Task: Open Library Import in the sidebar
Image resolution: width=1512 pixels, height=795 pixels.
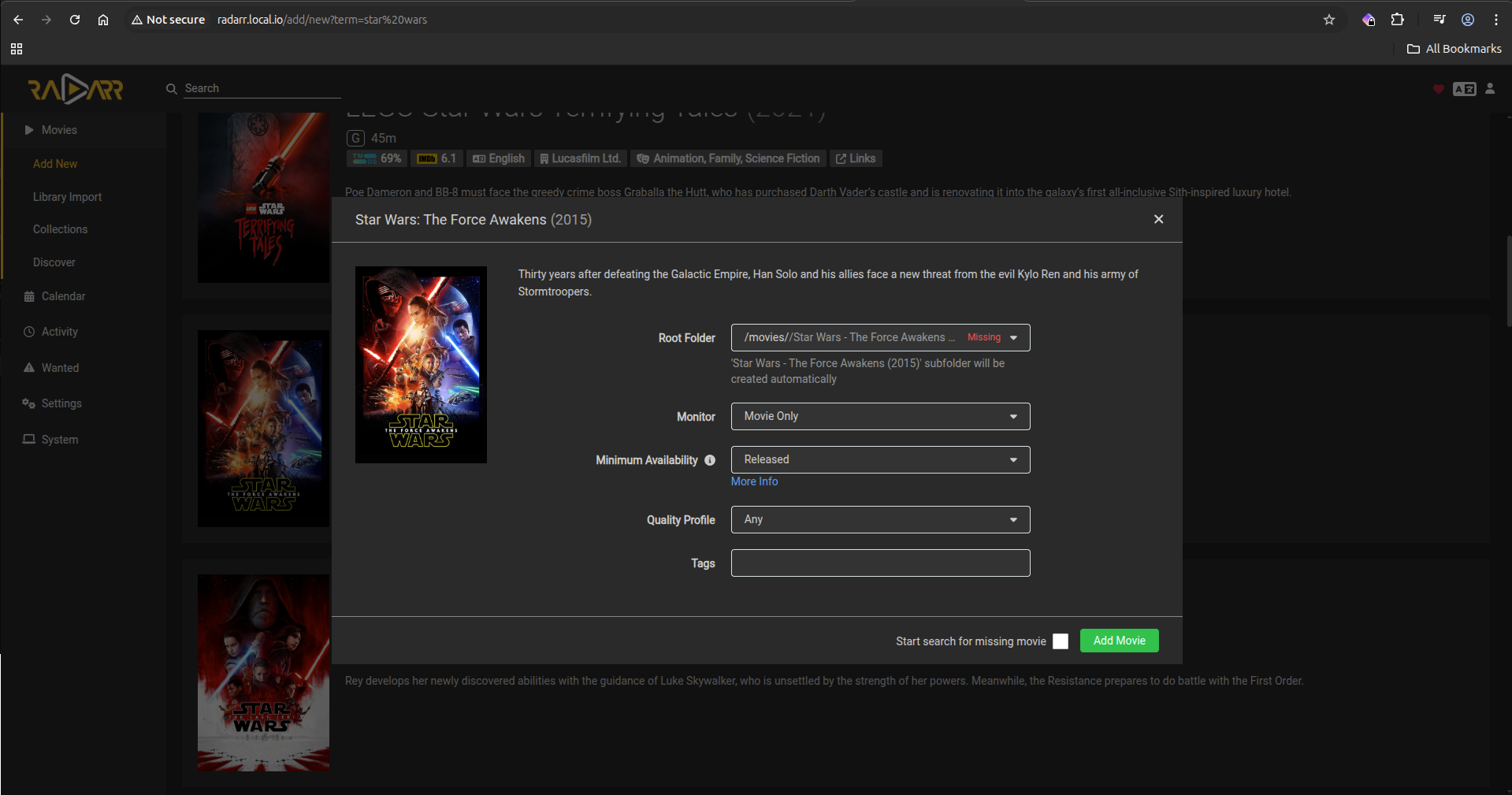Action: pos(67,197)
